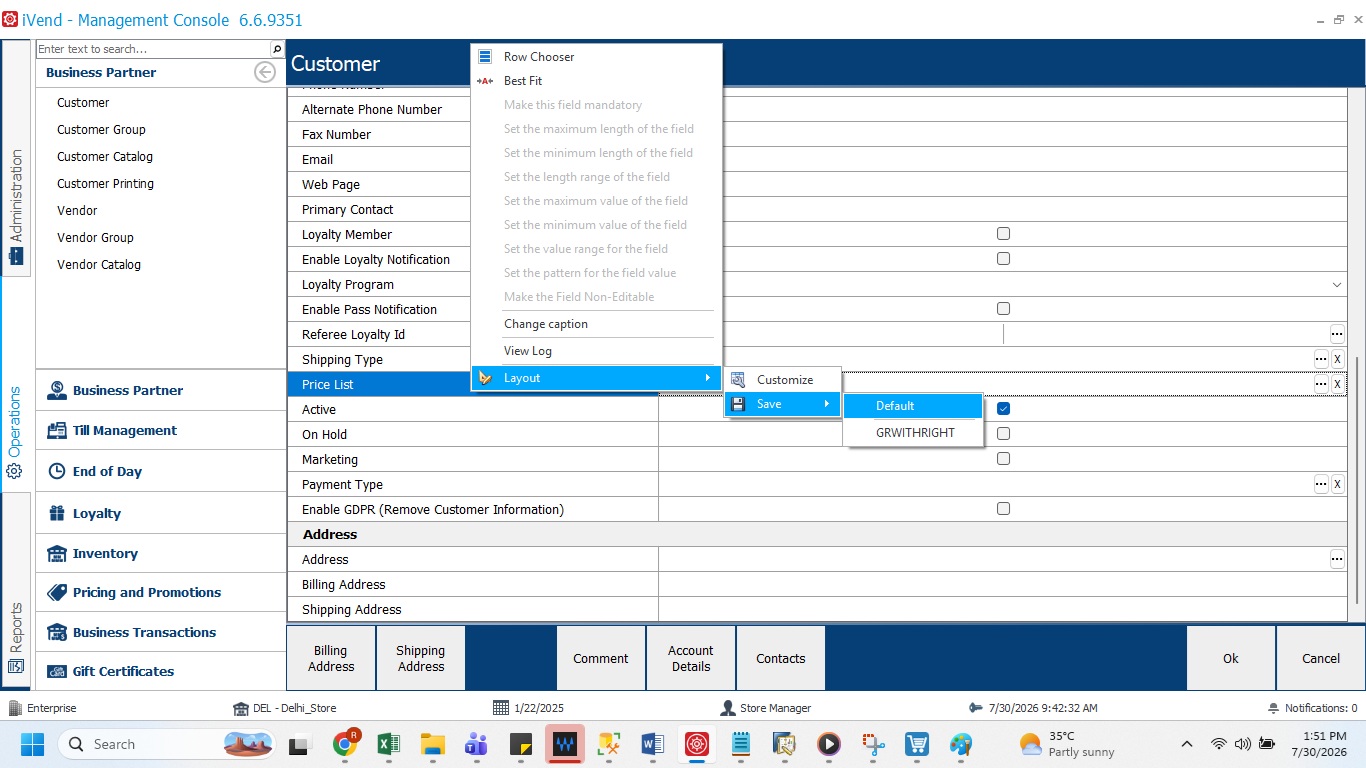Open the Business Transactions section

[x=160, y=632]
